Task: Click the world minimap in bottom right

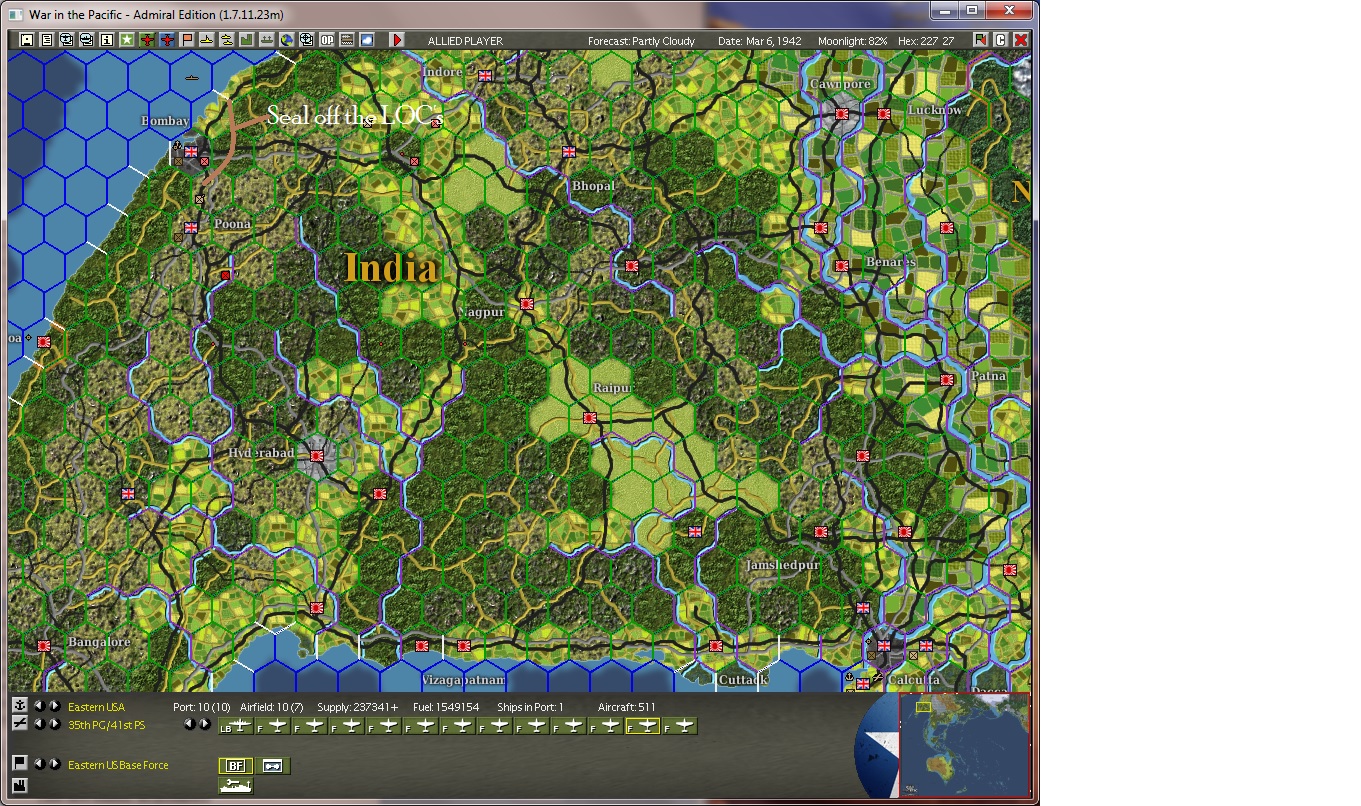Action: [965, 745]
